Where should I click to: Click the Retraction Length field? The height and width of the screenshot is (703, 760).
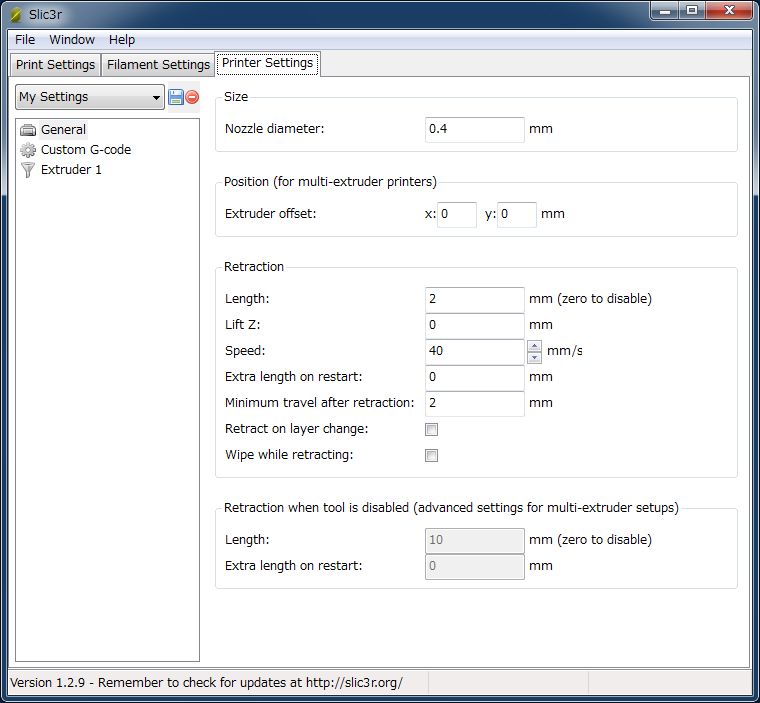(475, 300)
